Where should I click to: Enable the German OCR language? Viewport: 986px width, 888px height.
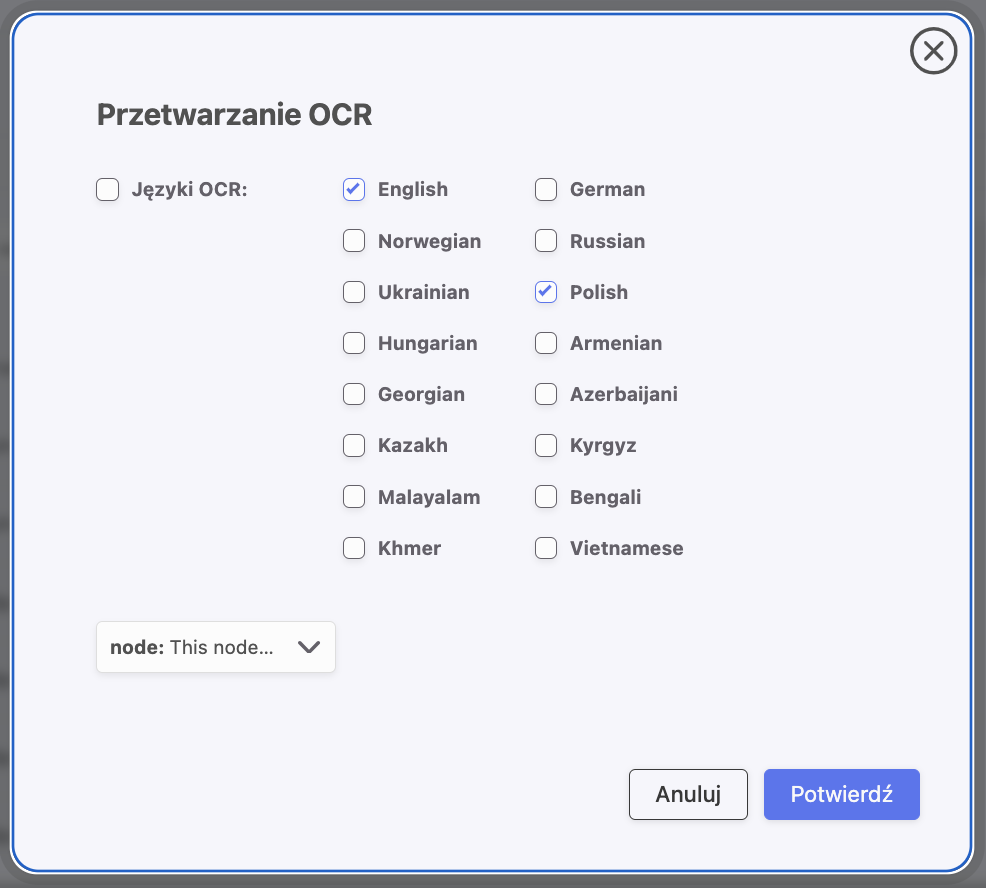tap(546, 190)
